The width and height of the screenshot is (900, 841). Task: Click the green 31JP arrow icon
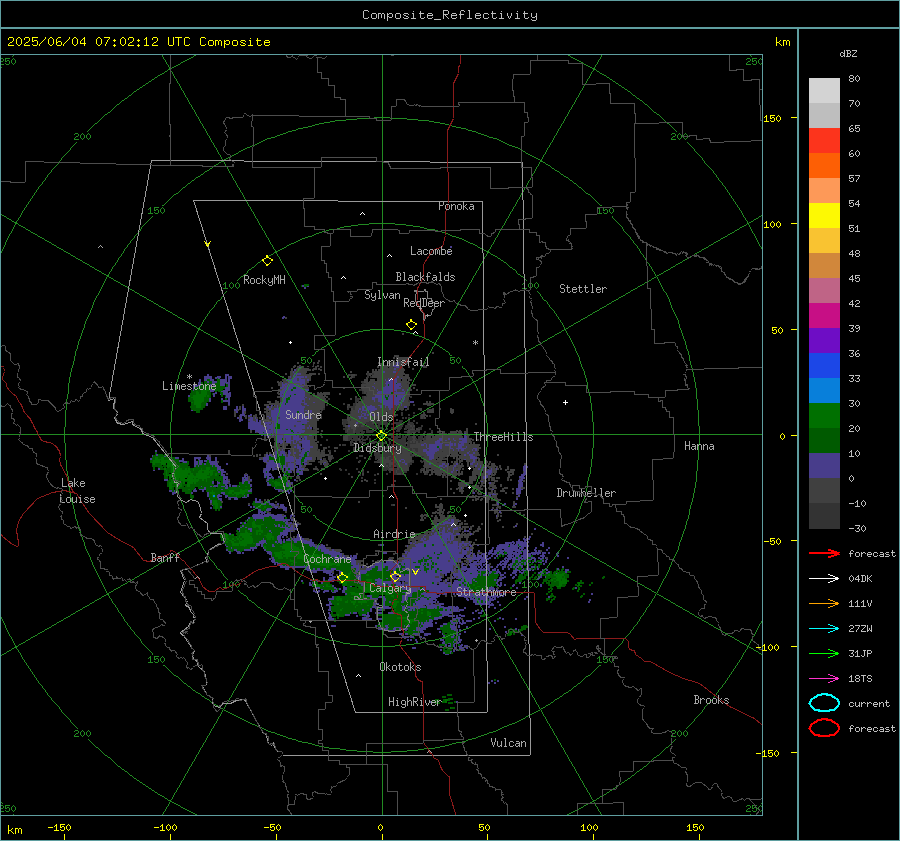click(x=824, y=653)
